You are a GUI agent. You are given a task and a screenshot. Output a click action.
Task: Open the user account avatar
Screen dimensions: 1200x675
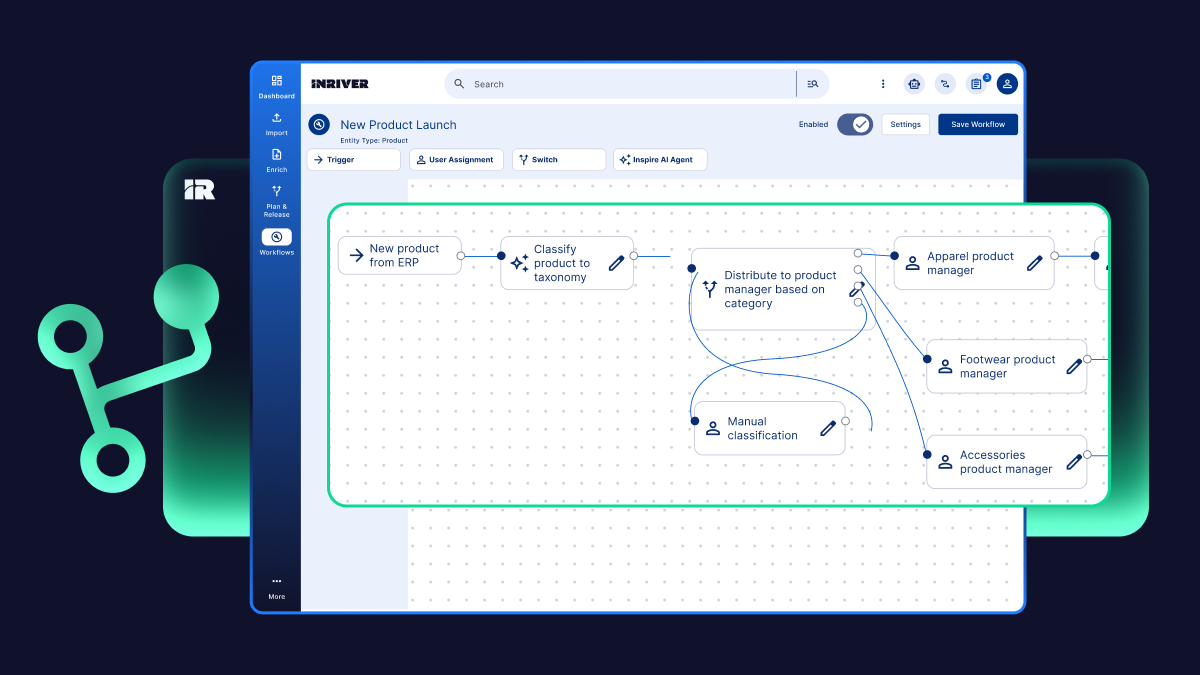[1007, 84]
